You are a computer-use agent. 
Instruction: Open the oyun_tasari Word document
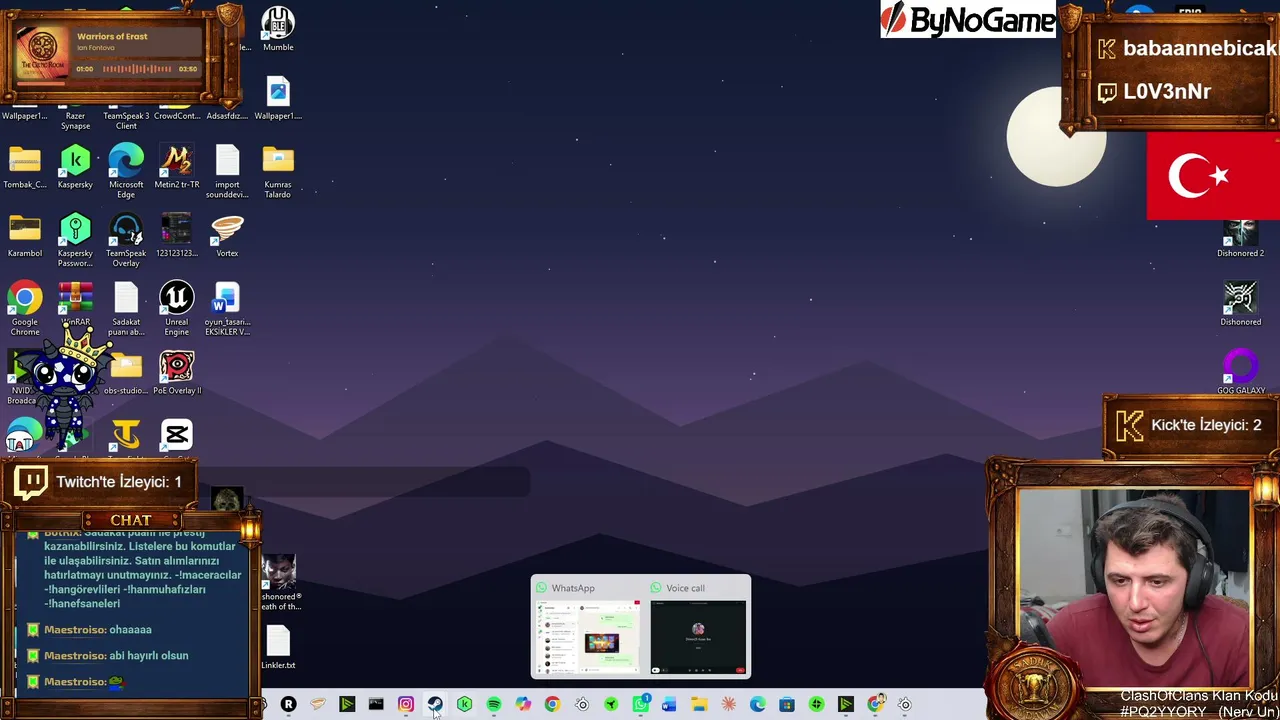227,309
